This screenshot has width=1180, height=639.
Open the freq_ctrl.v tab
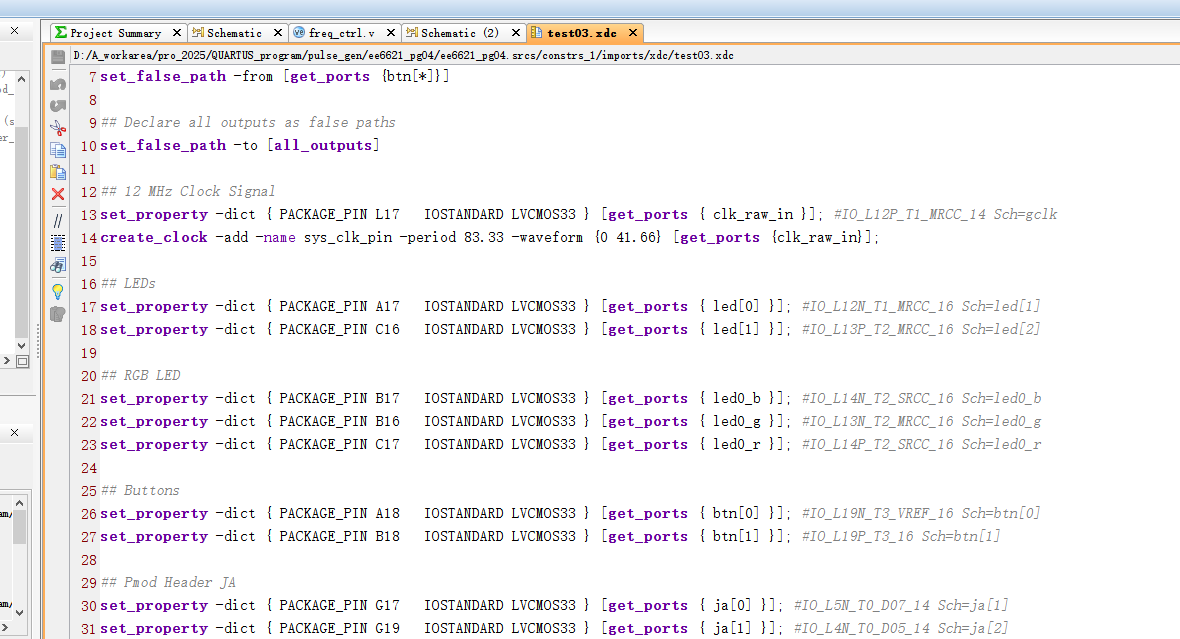(342, 33)
